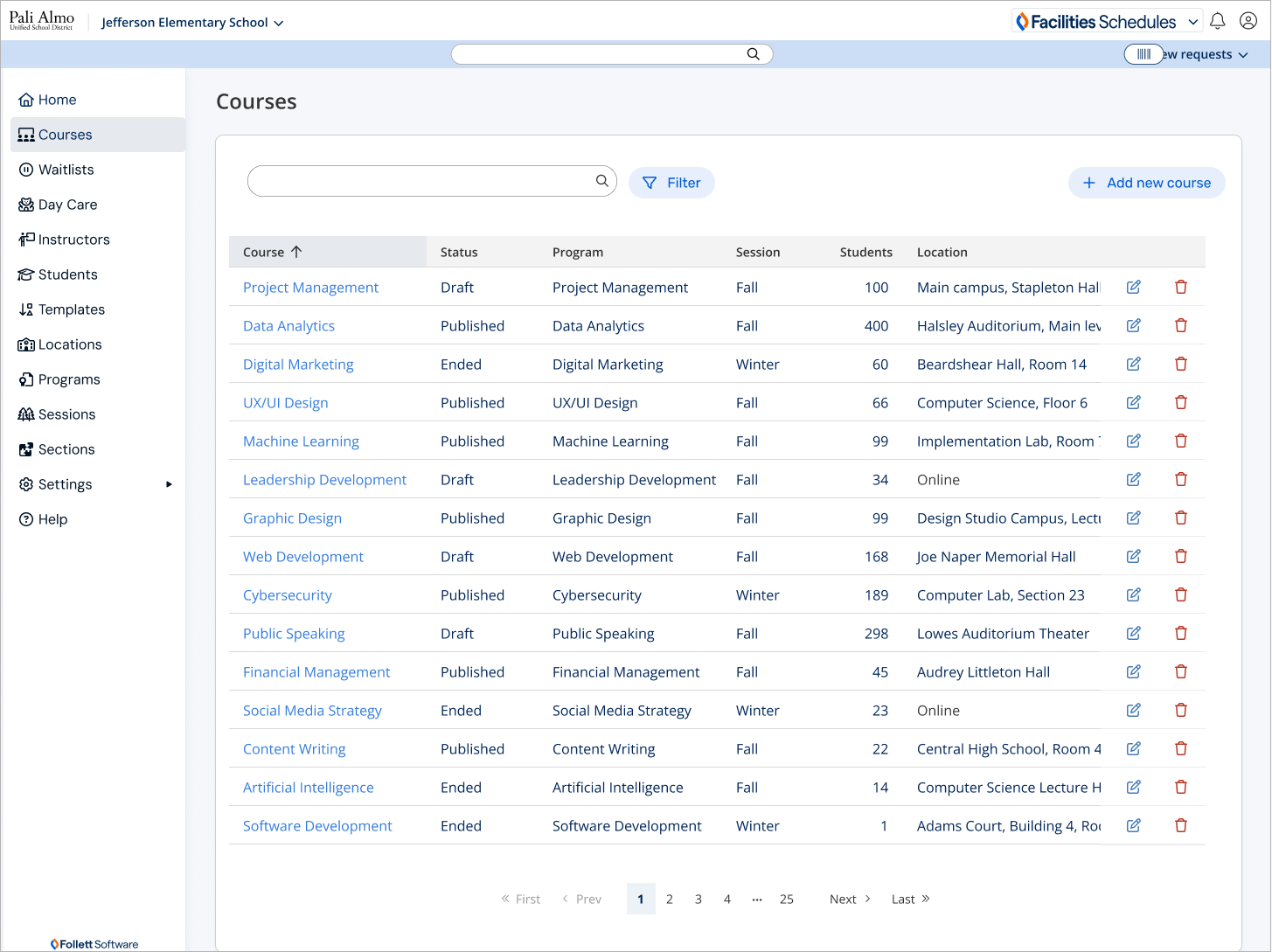Click the Add new course button
The height and width of the screenshot is (952, 1272).
[x=1146, y=183]
